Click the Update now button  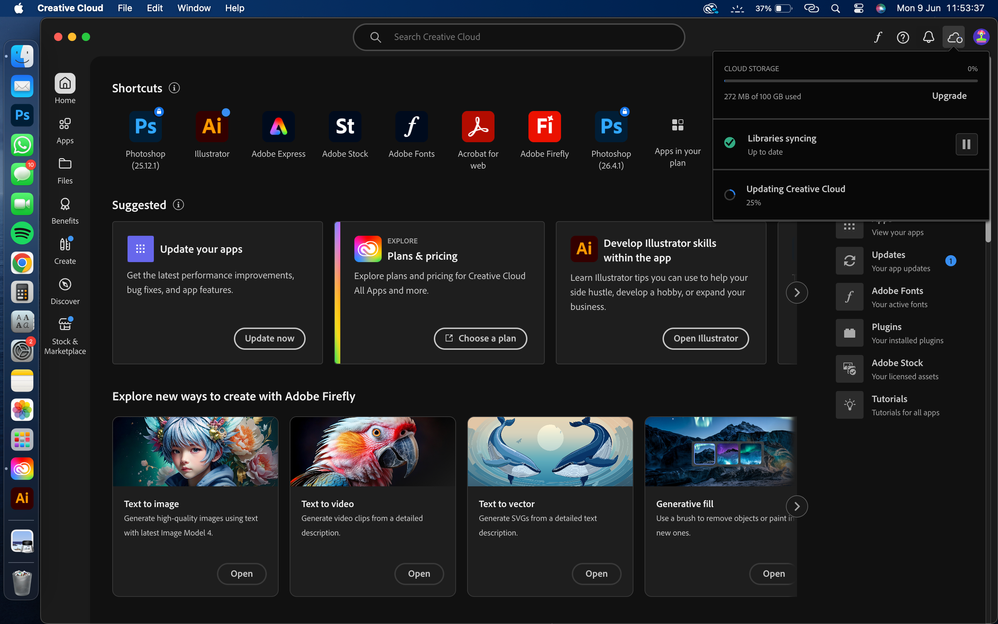(x=270, y=338)
